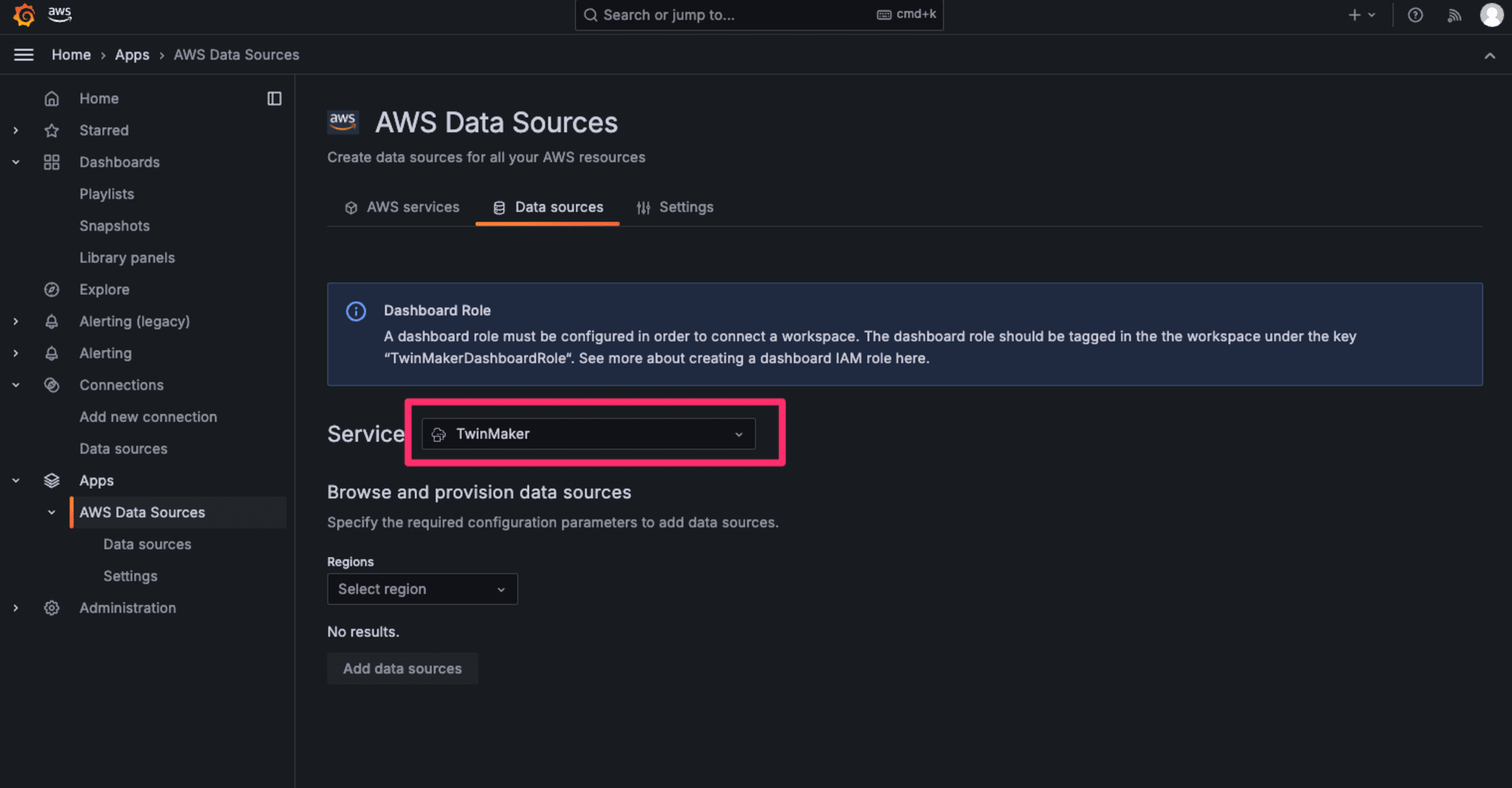This screenshot has width=1512, height=788.
Task: Open Settings under AWS Data Sources
Action: pos(130,576)
